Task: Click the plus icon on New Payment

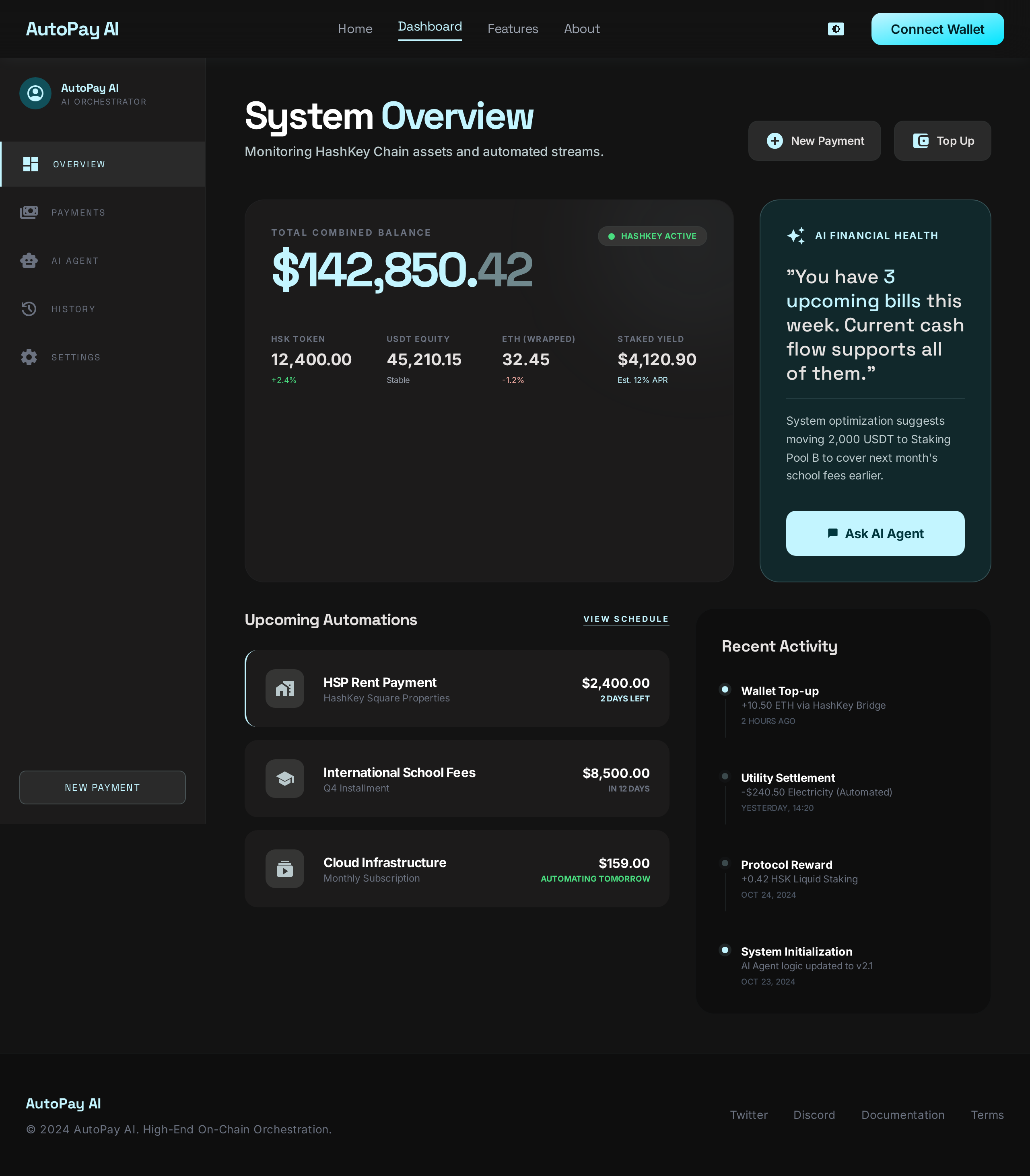Action: (775, 141)
